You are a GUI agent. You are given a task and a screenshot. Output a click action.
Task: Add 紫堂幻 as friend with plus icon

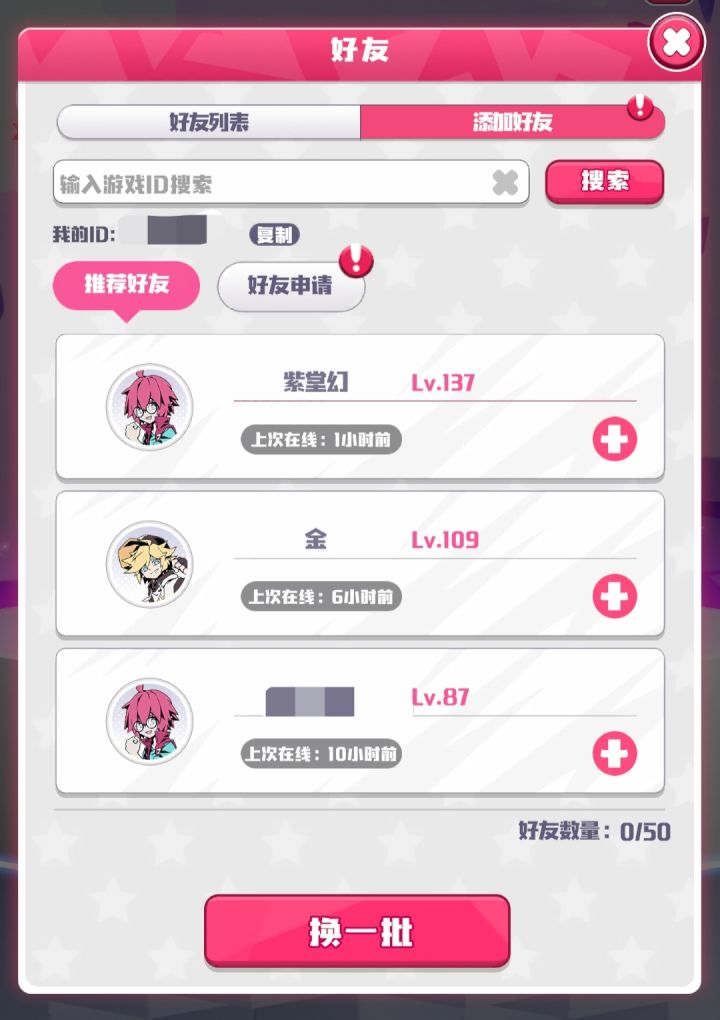click(614, 439)
